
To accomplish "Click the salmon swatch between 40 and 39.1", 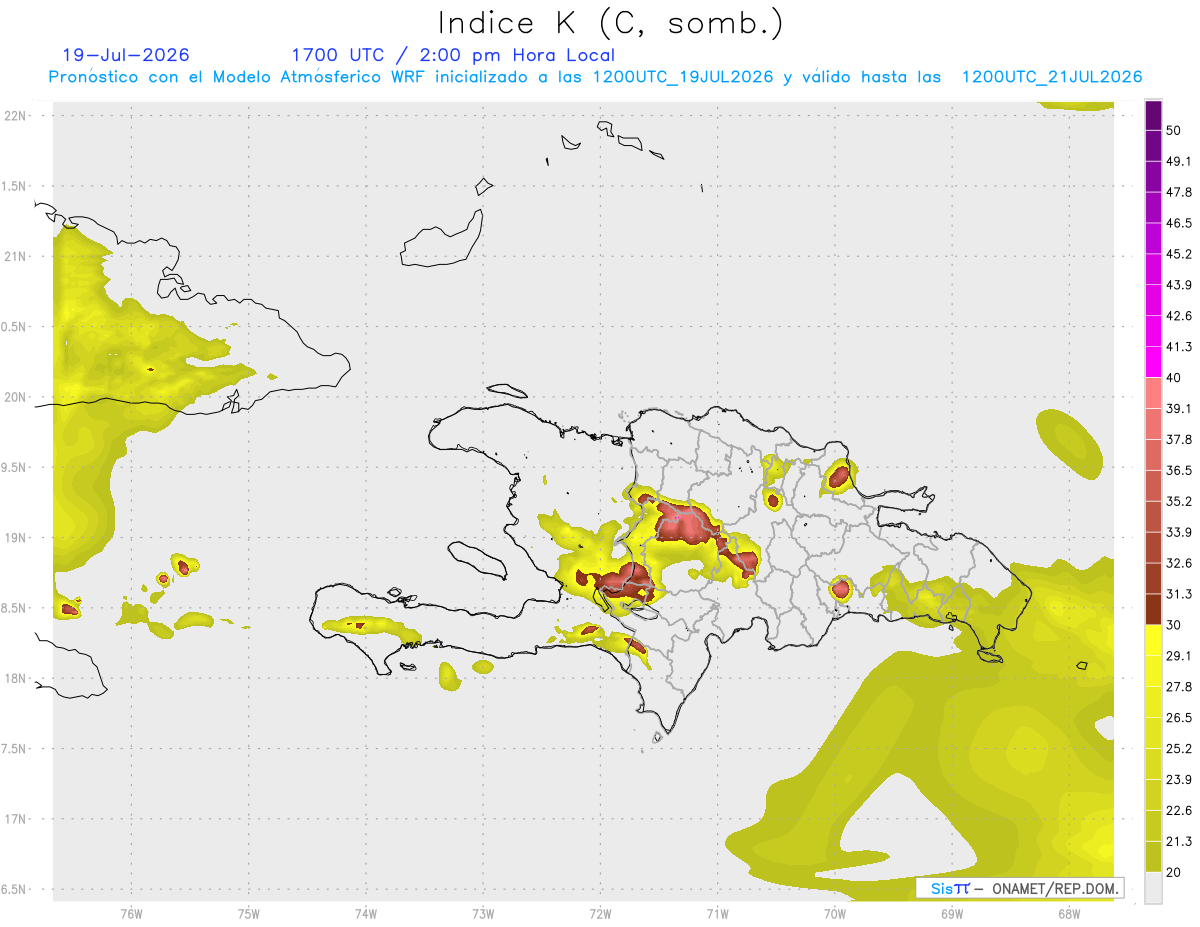I will tap(1153, 393).
